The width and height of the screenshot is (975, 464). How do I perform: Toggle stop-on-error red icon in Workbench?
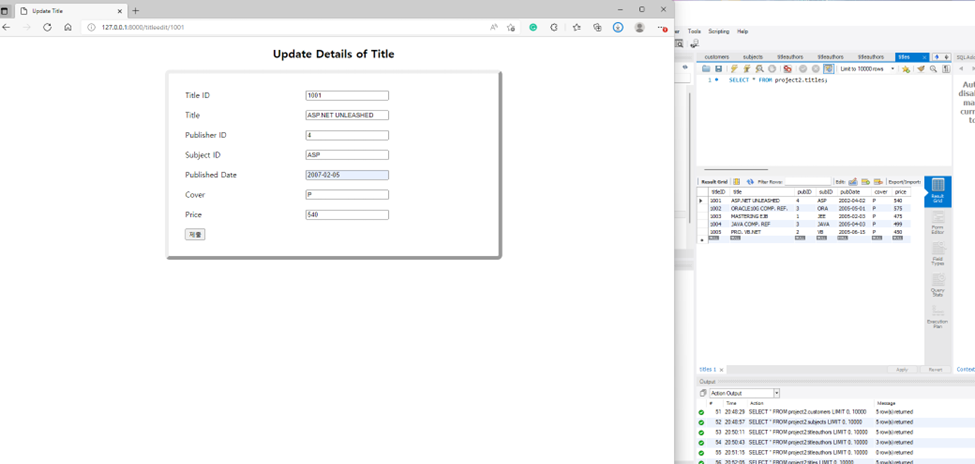(x=787, y=69)
